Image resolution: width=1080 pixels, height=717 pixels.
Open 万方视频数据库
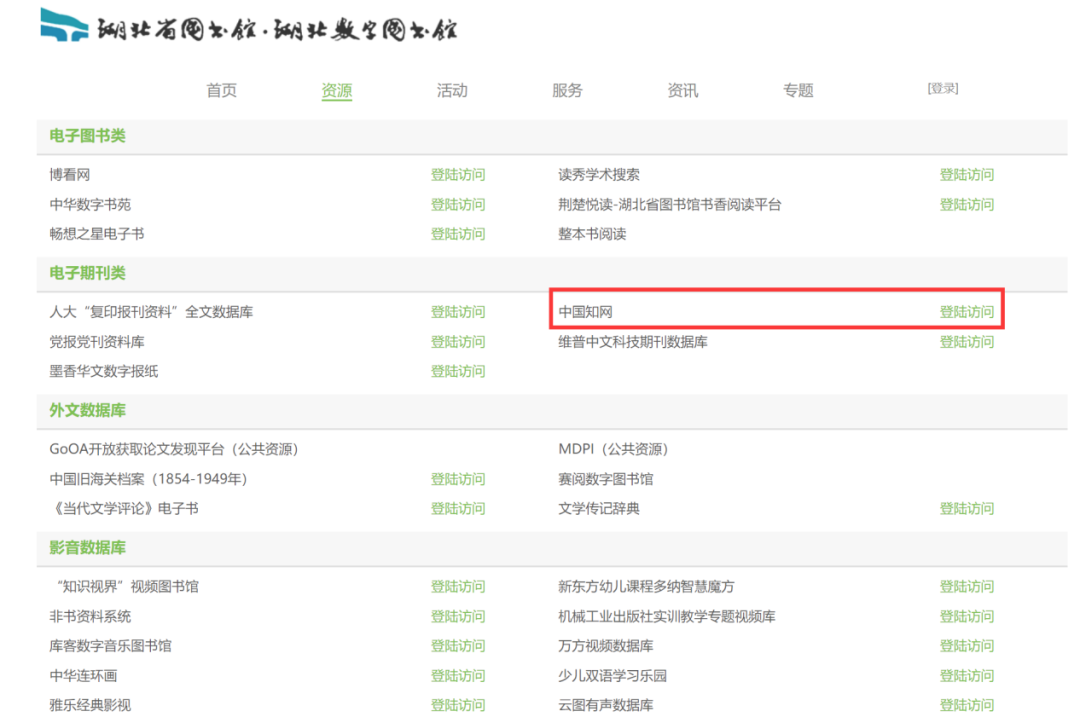[605, 646]
